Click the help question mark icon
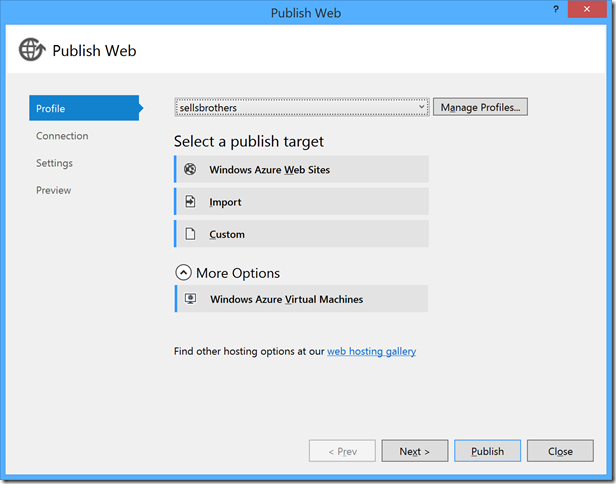 click(x=556, y=9)
